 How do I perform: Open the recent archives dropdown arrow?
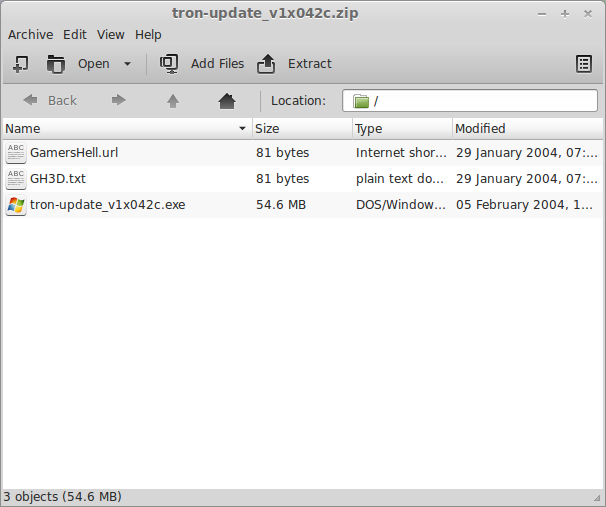(x=127, y=64)
